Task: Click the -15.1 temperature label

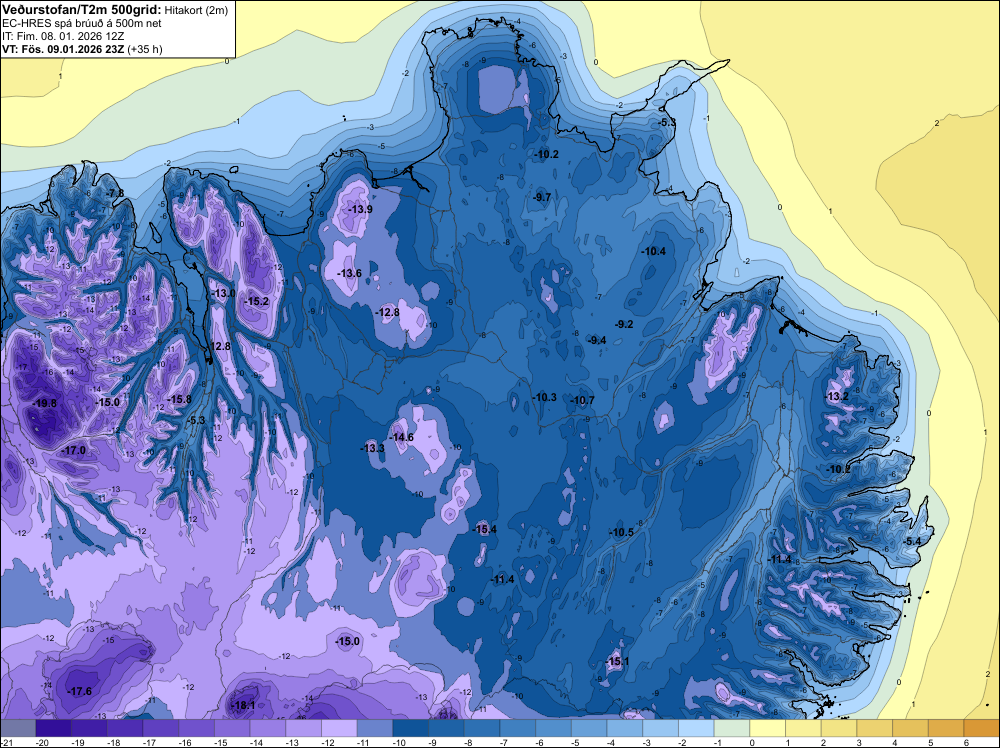Action: (x=617, y=661)
